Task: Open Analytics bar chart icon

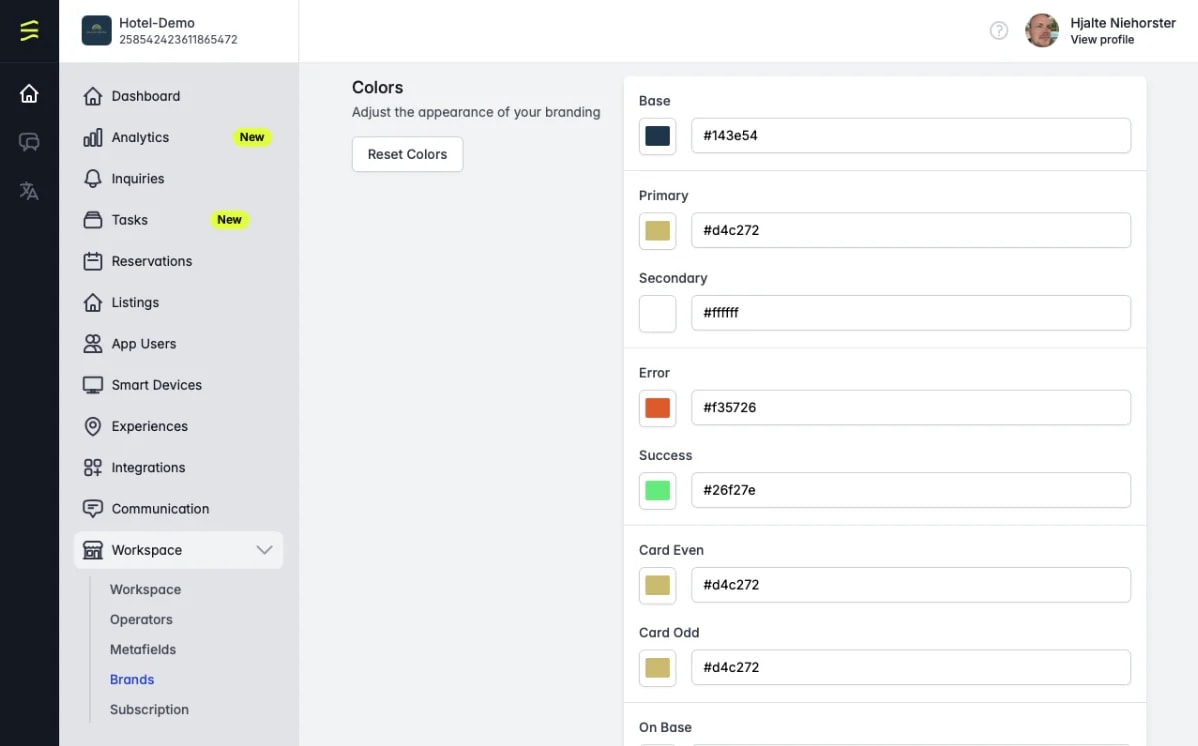Action: [x=92, y=138]
